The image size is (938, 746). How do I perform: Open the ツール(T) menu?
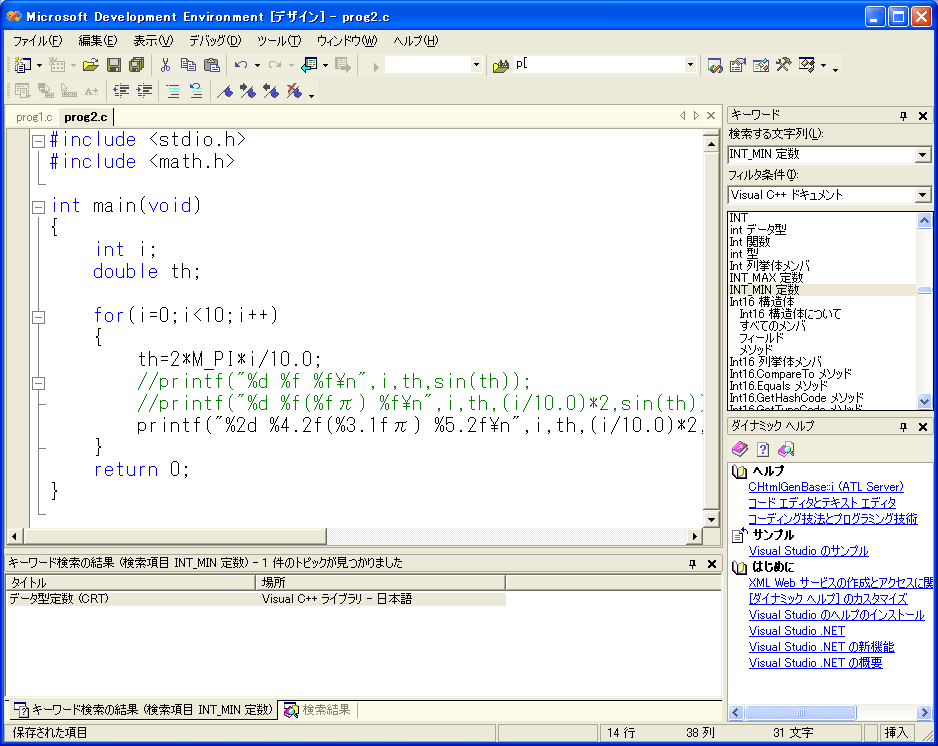(279, 41)
